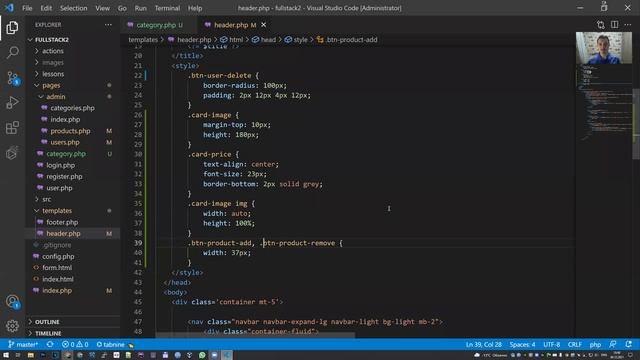Change encoding via UTF-8 indicator

pyautogui.click(x=551, y=344)
